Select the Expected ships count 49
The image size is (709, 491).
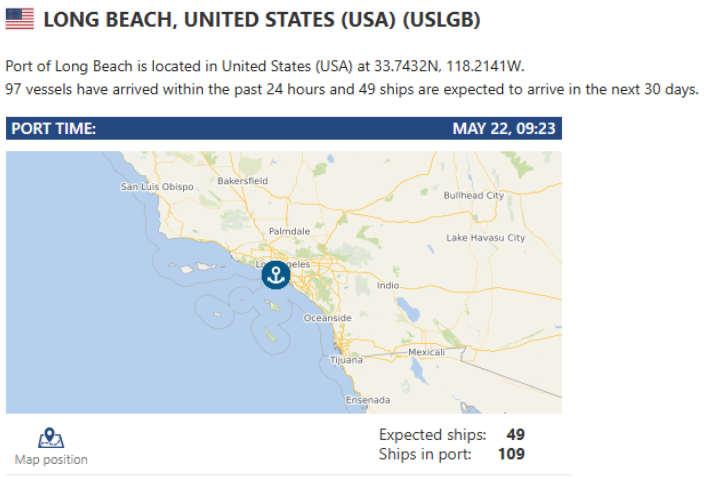click(x=515, y=434)
